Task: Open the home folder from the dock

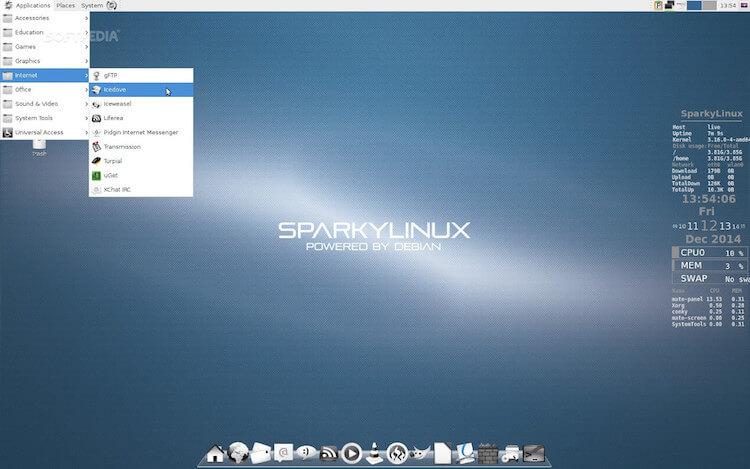Action: pos(215,453)
